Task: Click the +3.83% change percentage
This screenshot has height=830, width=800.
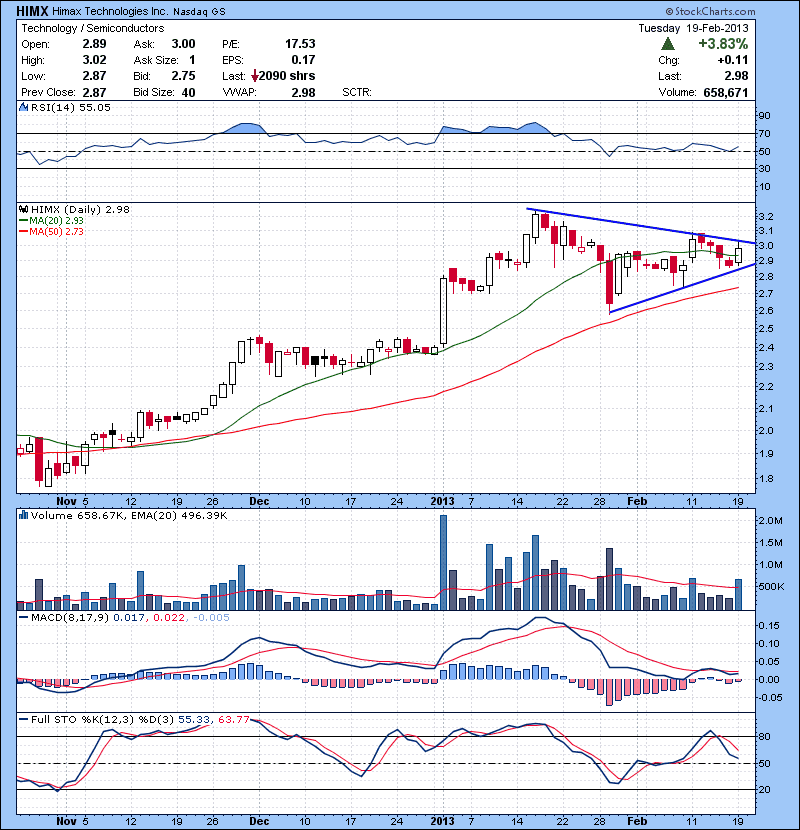Action: (x=723, y=44)
